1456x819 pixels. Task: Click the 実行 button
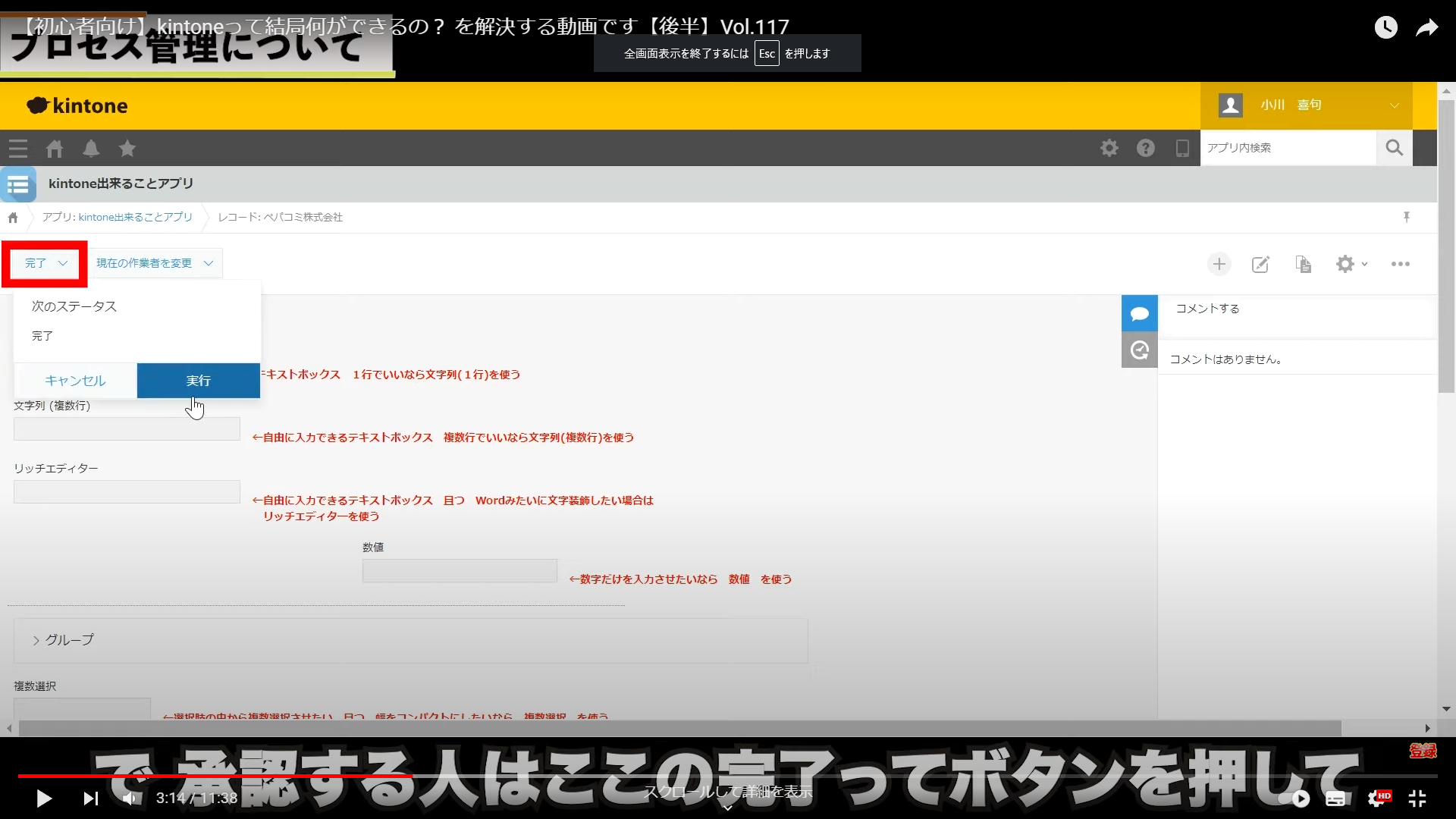[198, 381]
